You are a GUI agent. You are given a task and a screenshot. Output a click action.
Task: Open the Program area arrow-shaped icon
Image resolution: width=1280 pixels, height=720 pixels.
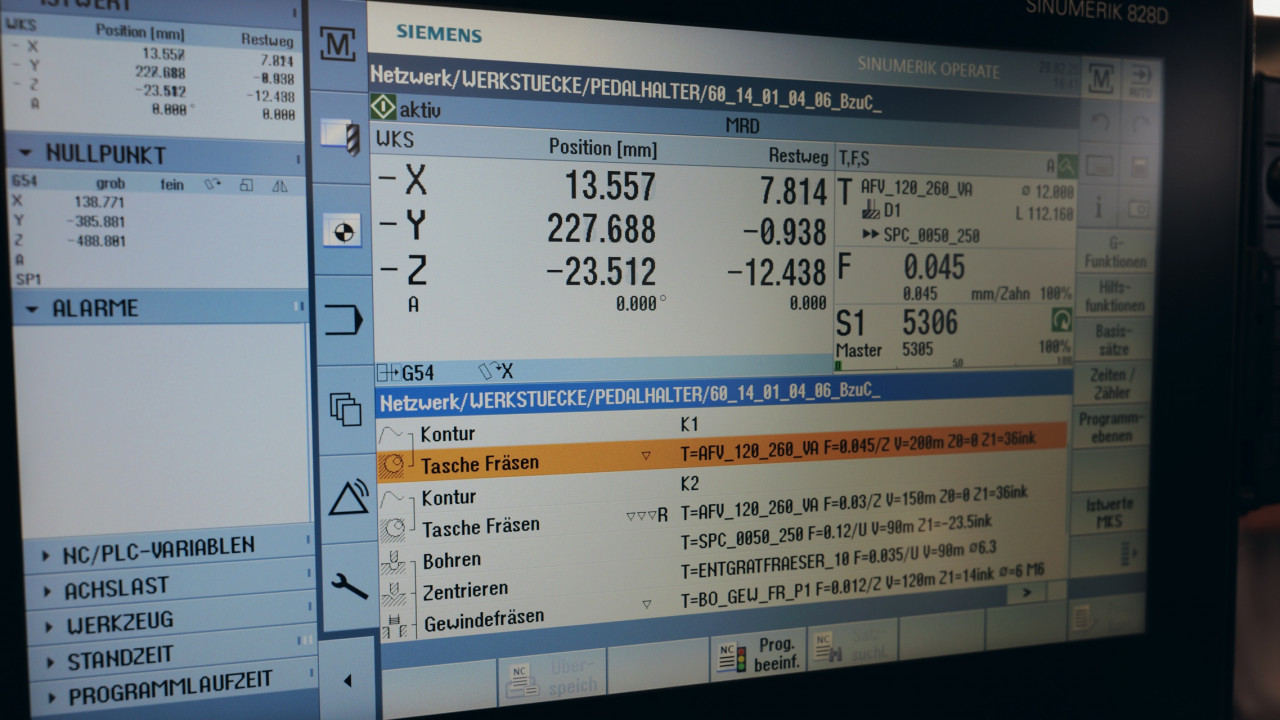point(343,320)
